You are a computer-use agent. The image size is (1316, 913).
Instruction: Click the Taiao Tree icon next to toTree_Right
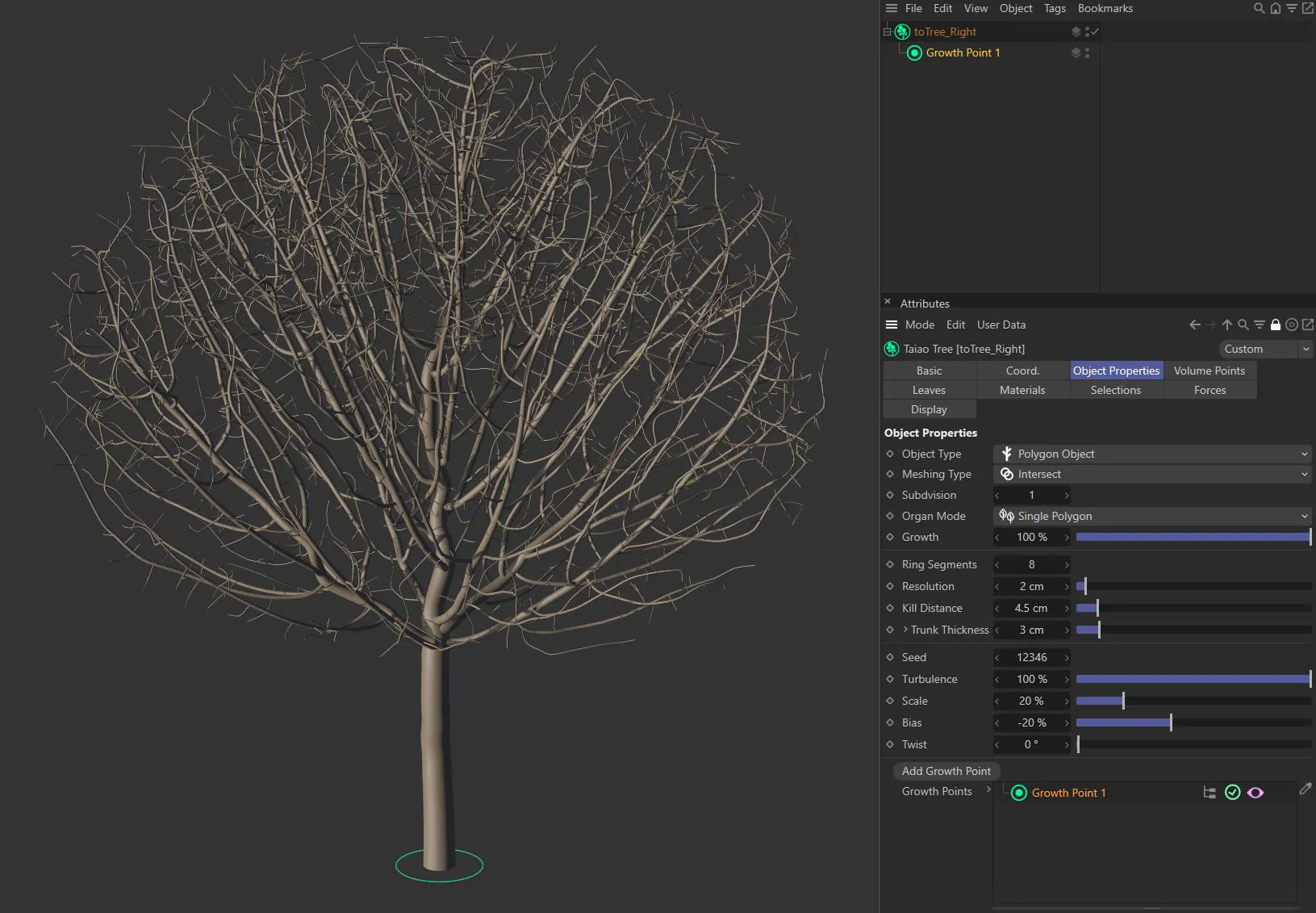click(x=901, y=31)
